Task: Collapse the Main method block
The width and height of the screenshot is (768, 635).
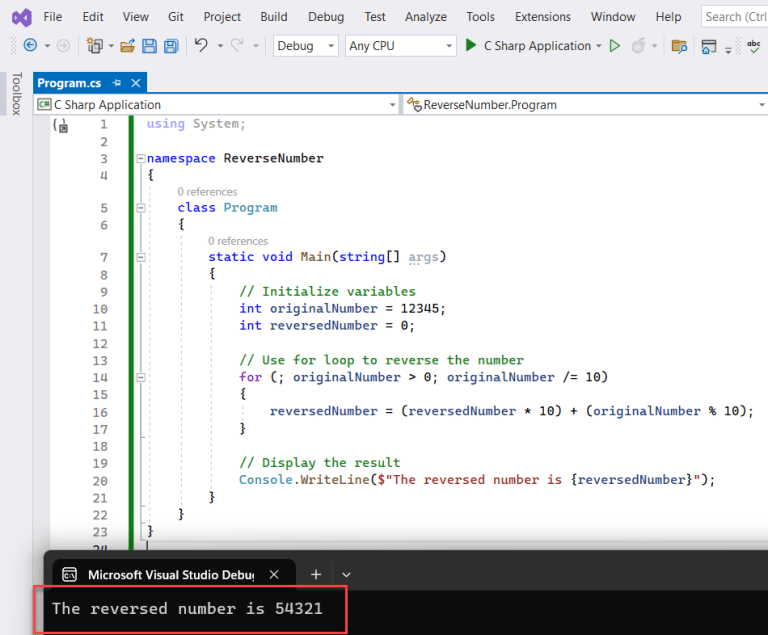Action: pyautogui.click(x=141, y=257)
